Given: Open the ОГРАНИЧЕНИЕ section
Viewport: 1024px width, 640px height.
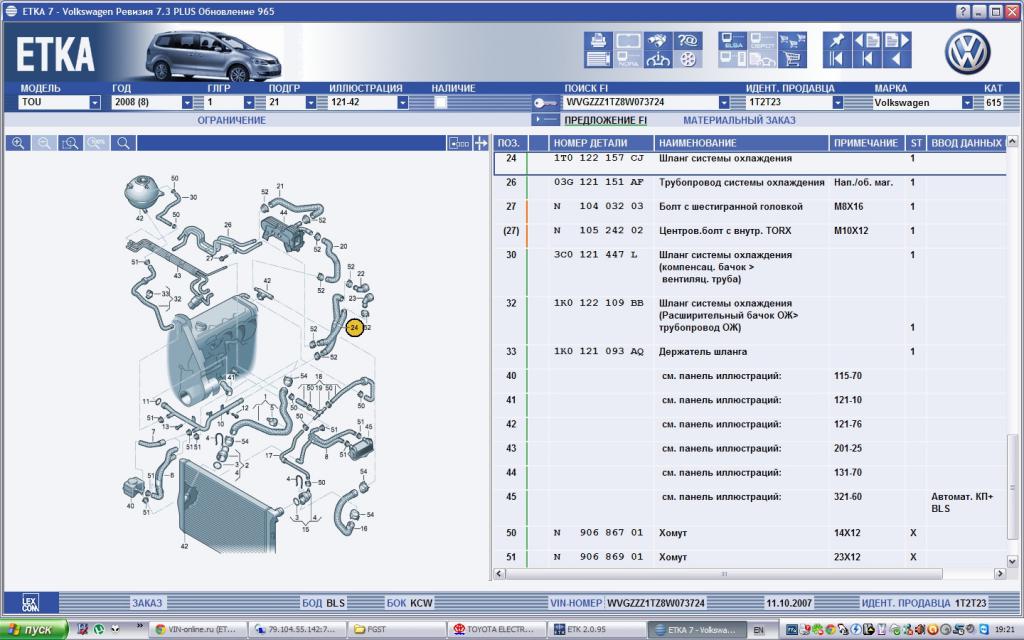Looking at the screenshot, I should [232, 120].
